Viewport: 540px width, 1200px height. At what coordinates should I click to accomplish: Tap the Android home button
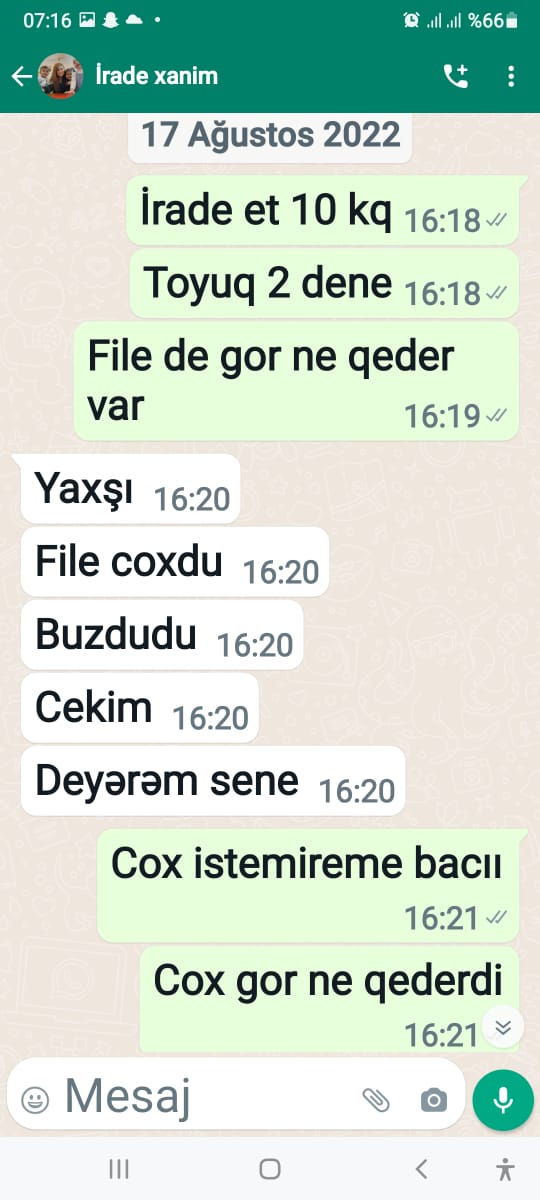coord(269,1168)
